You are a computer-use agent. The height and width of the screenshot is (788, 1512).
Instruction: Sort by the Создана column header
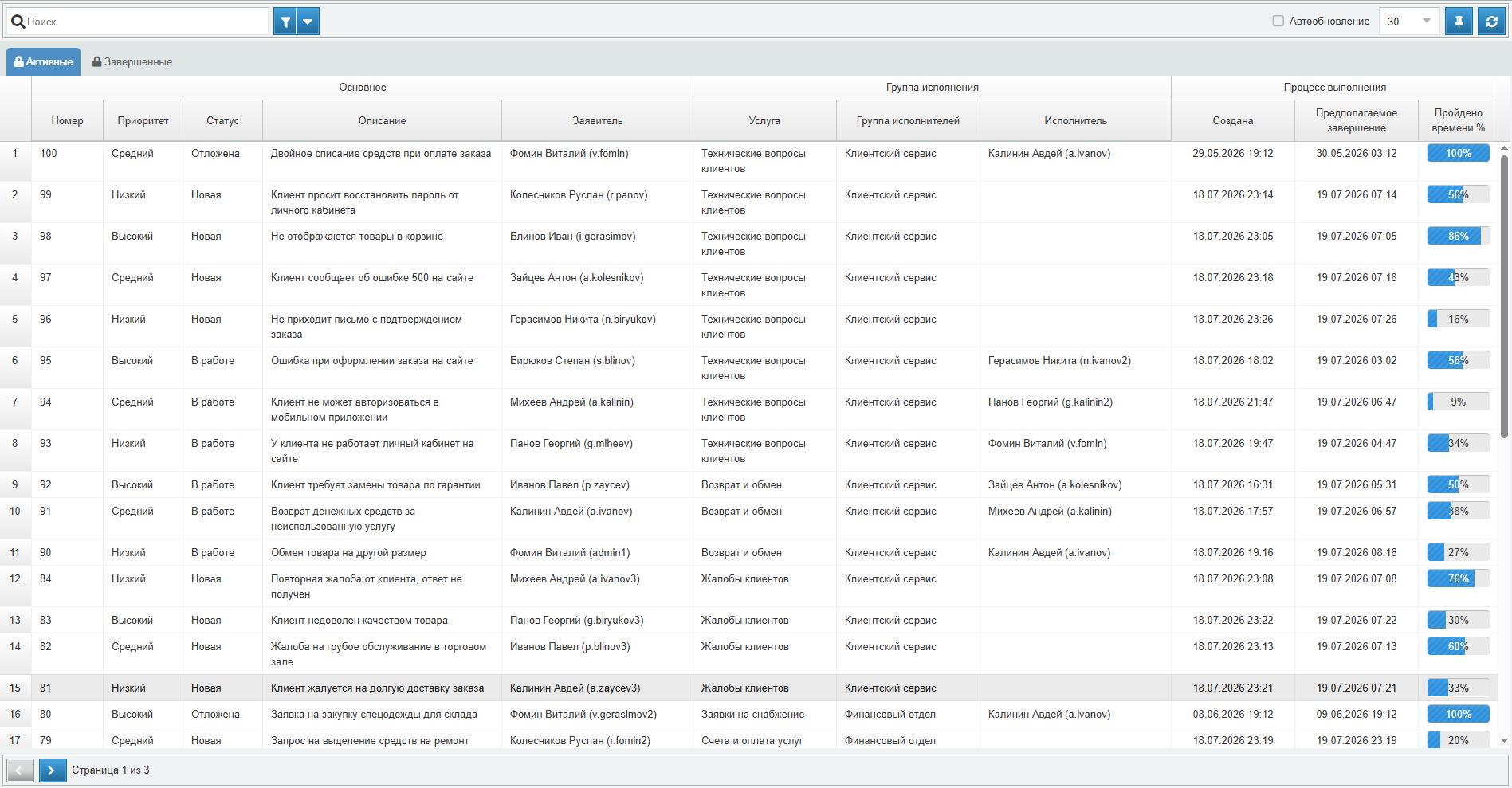pyautogui.click(x=1233, y=121)
